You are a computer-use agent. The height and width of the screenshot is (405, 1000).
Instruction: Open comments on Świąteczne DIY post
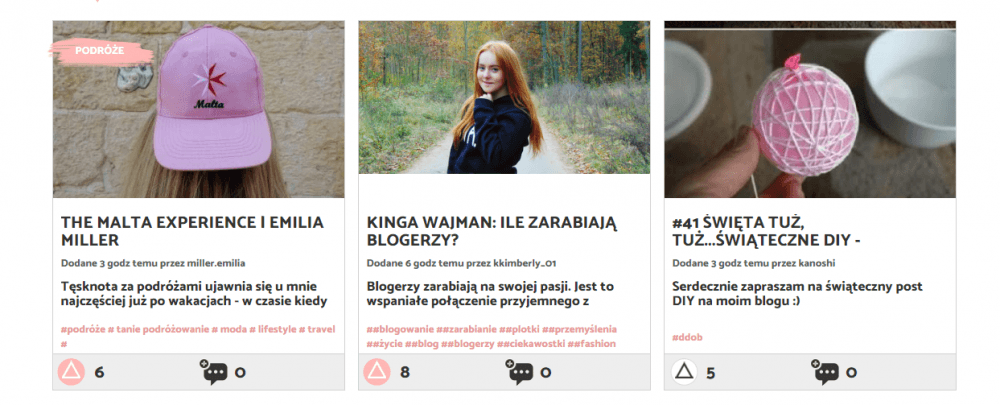point(825,372)
